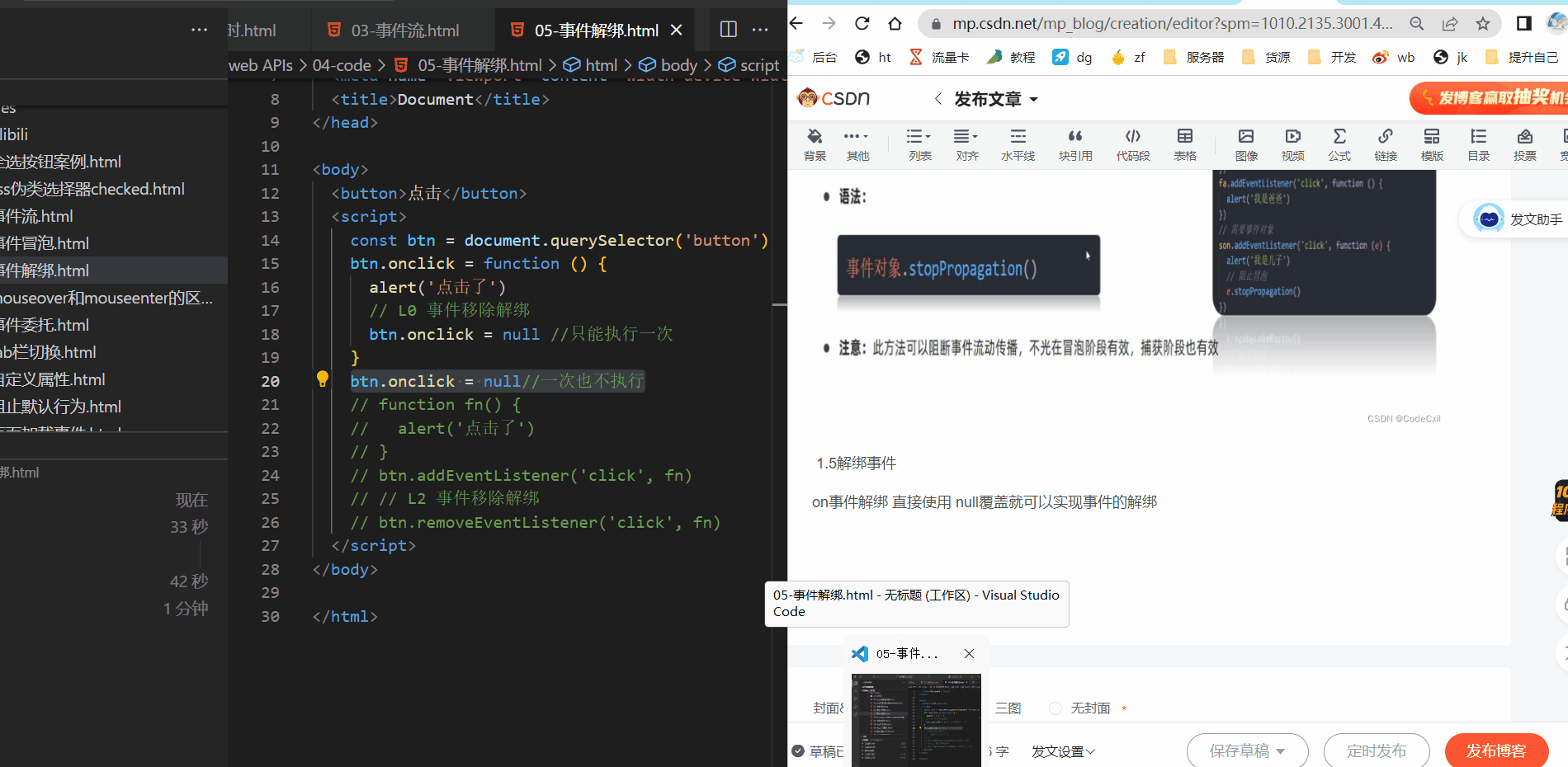Go back with arrow left of 发布文章
The image size is (1568, 767).
coord(938,99)
